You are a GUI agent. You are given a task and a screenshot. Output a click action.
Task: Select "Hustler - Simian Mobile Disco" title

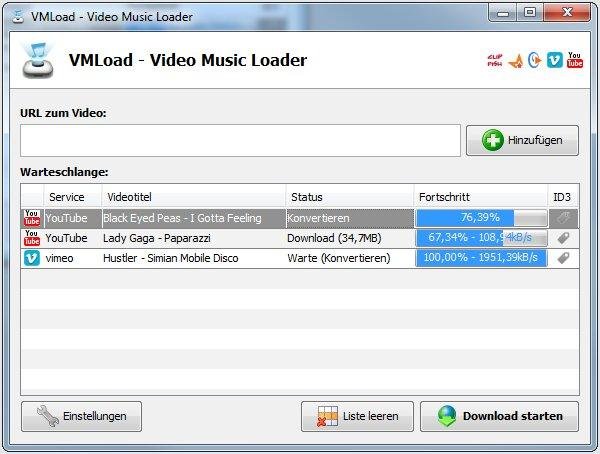[x=171, y=258]
